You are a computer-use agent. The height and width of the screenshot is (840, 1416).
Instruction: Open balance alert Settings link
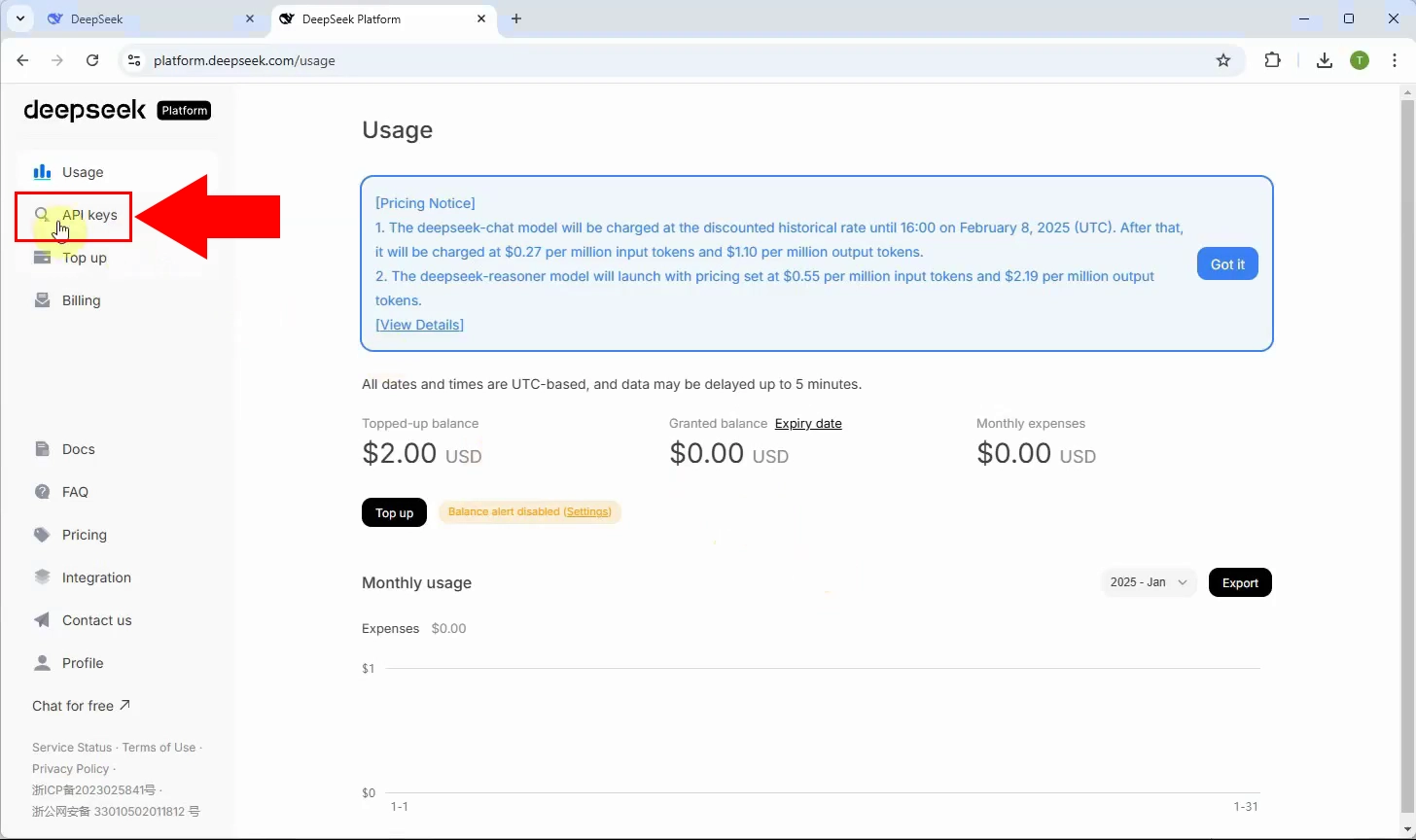[x=587, y=511]
